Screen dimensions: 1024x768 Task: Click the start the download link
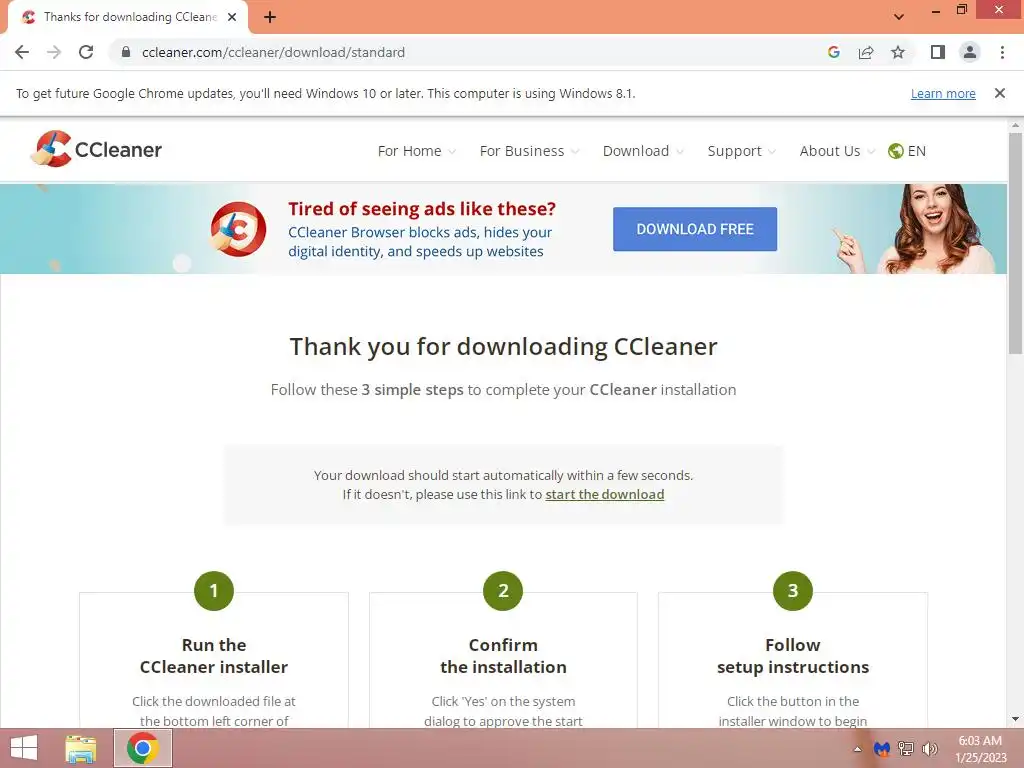(605, 494)
